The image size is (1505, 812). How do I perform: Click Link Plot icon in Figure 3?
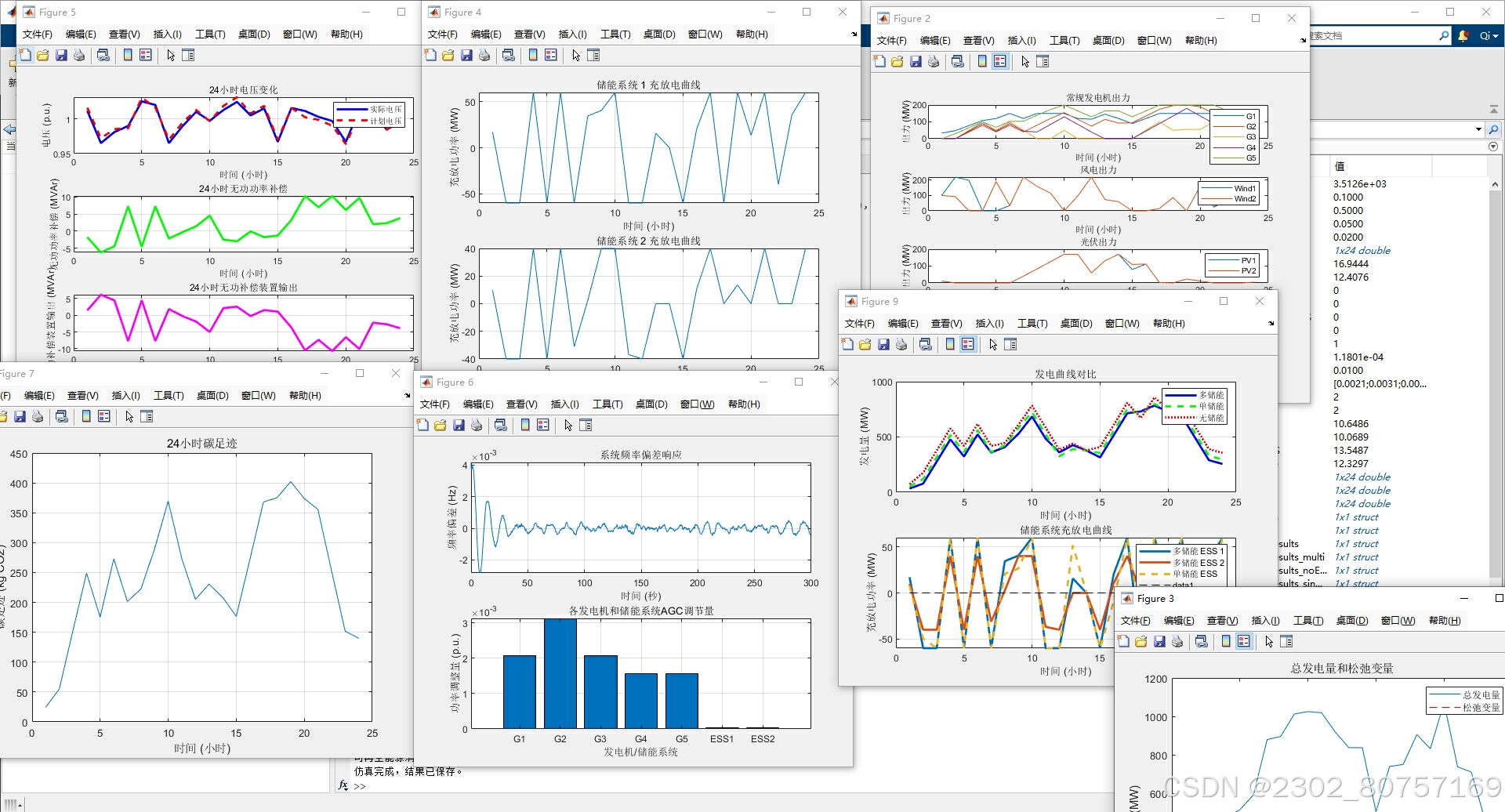pos(1201,641)
